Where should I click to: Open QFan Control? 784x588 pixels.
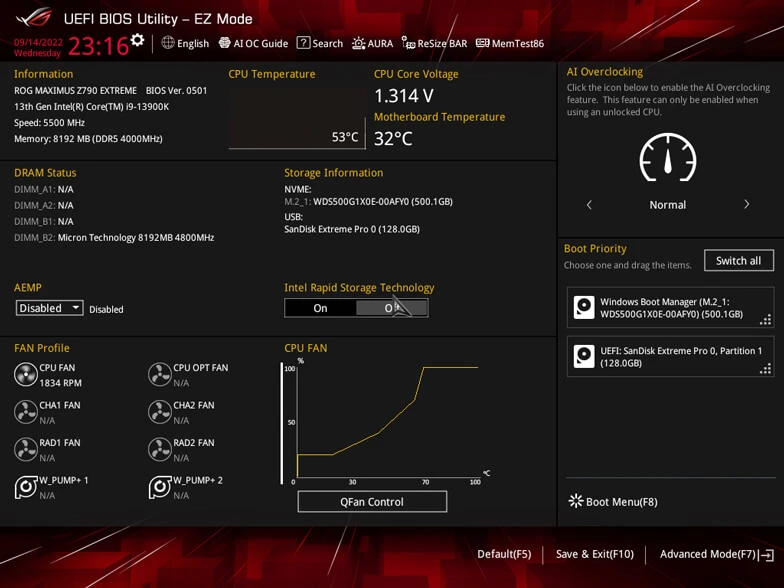pos(372,502)
